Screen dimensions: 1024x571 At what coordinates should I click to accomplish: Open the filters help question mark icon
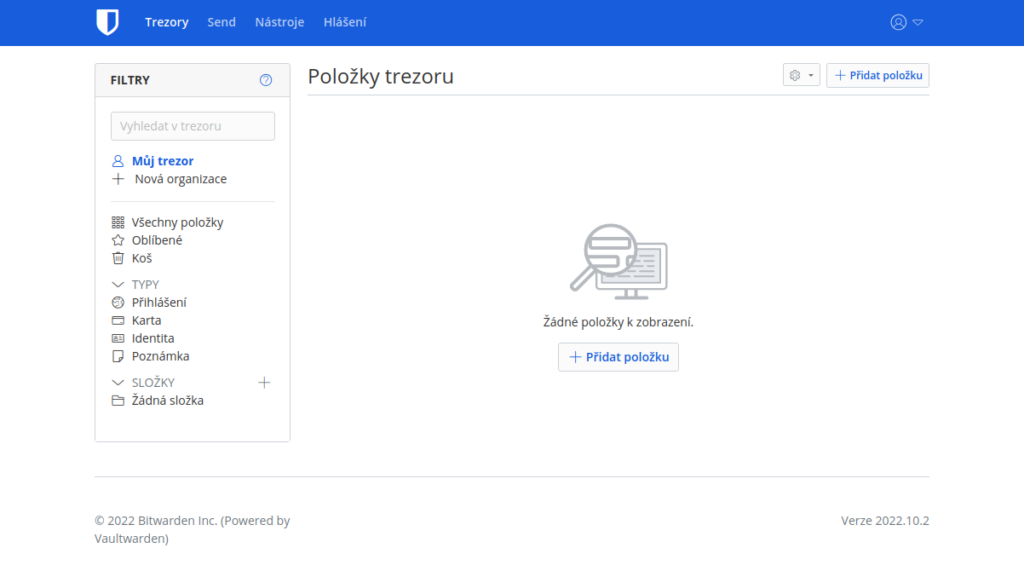click(x=265, y=80)
